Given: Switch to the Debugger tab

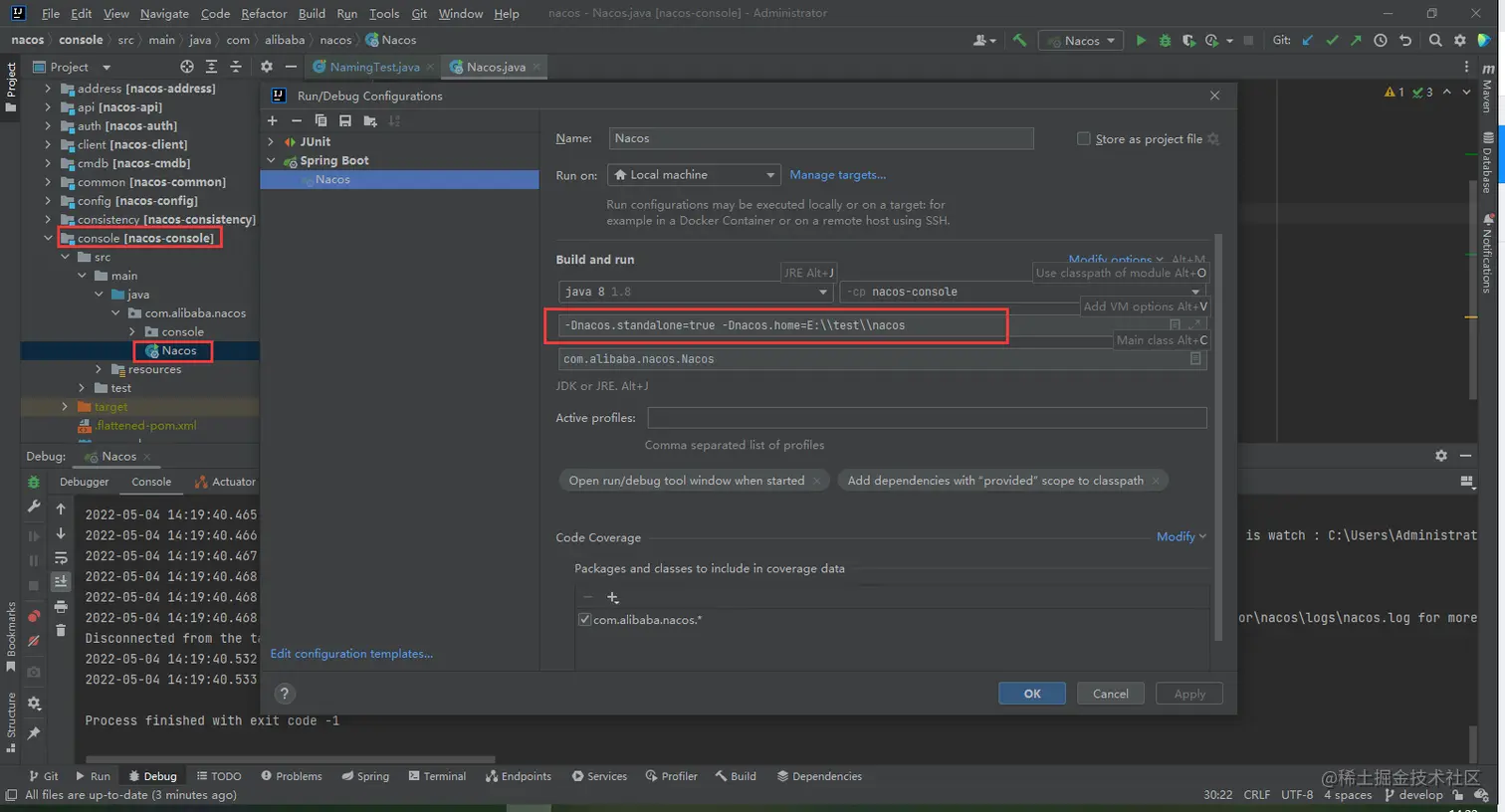Looking at the screenshot, I should pos(85,482).
